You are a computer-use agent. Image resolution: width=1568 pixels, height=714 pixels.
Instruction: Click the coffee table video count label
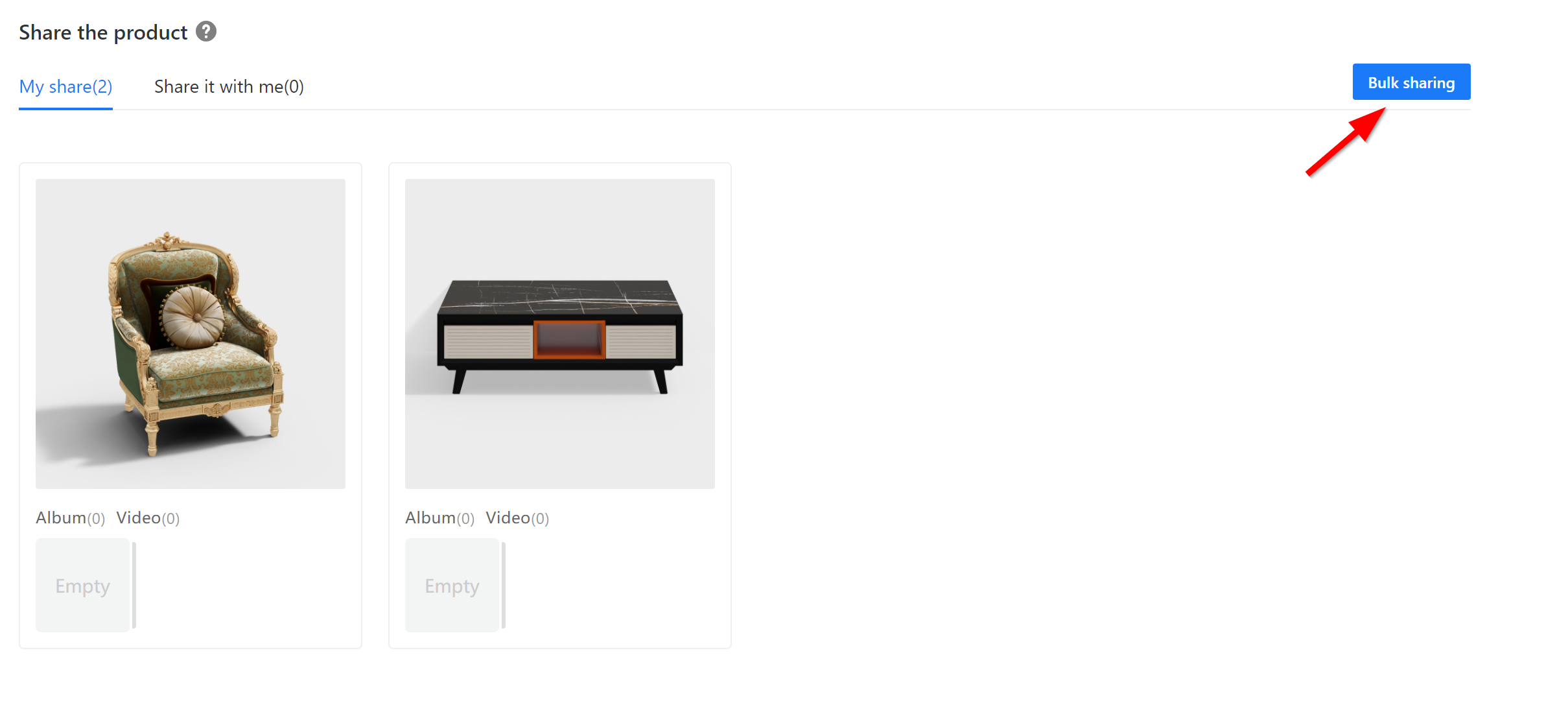pos(540,519)
